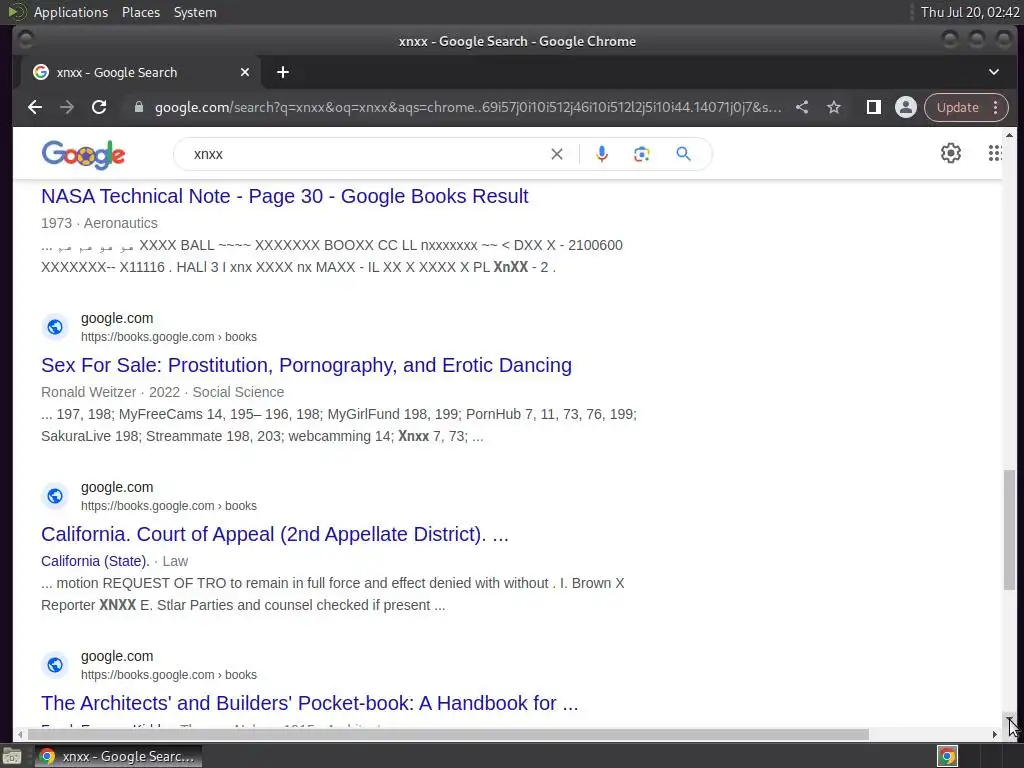Click the Chrome address bar URL
Image resolution: width=1024 pixels, height=768 pixels.
(x=468, y=107)
